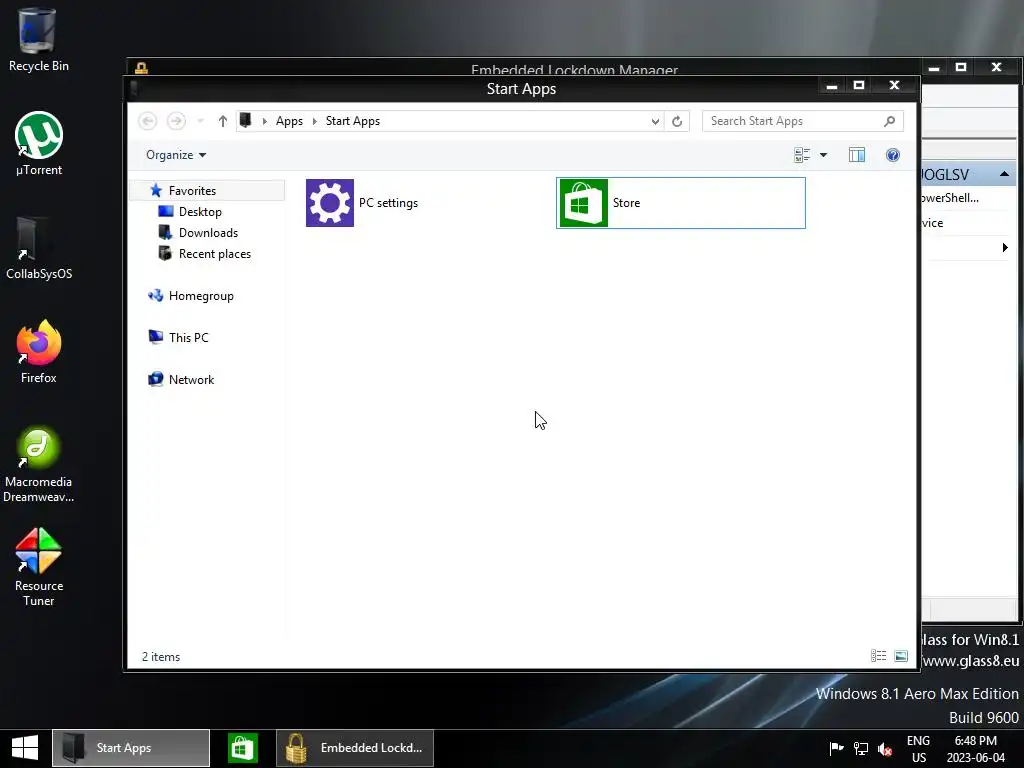Refresh the Start Apps folder
The image size is (1024, 768).
(677, 121)
